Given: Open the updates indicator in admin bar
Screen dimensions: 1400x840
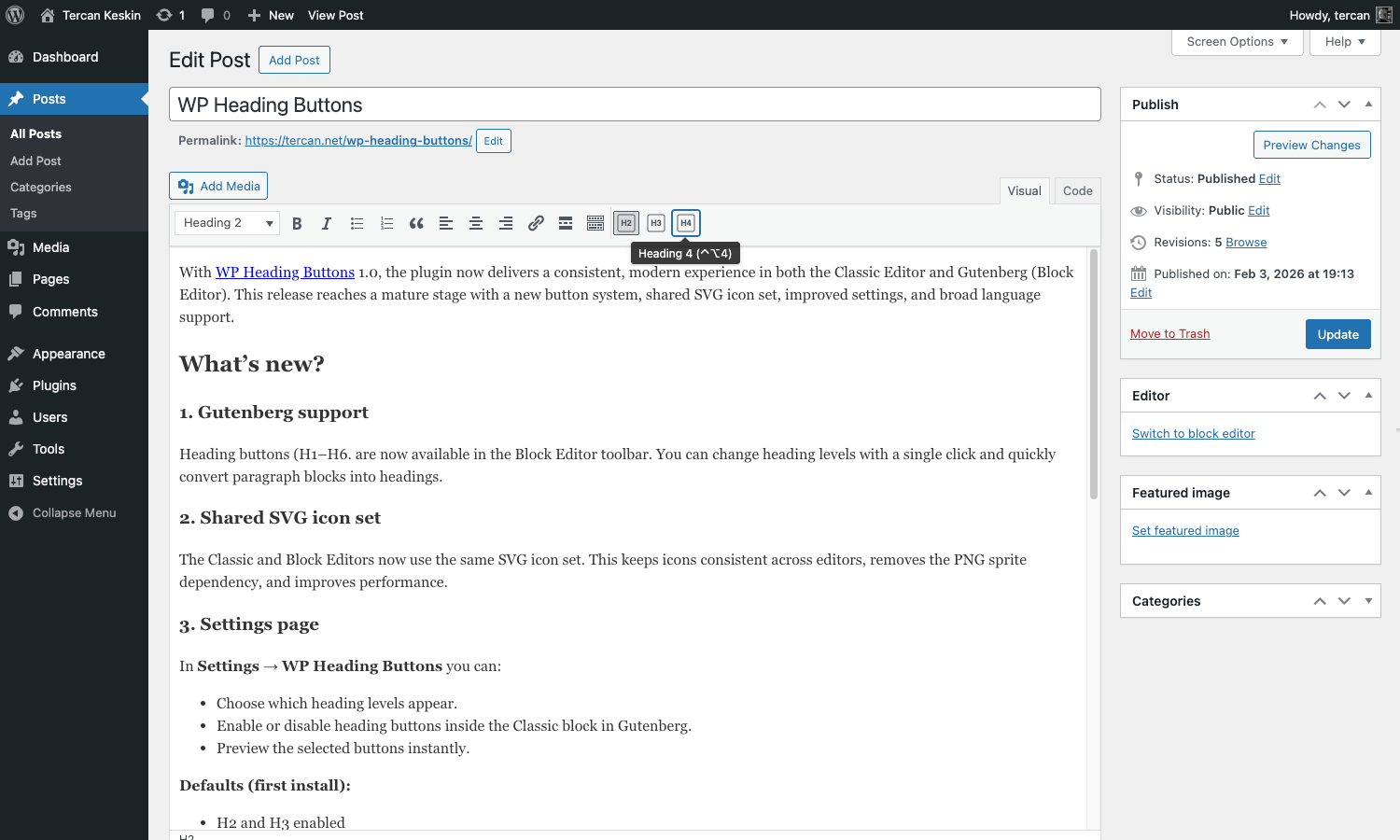Looking at the screenshot, I should 170,15.
